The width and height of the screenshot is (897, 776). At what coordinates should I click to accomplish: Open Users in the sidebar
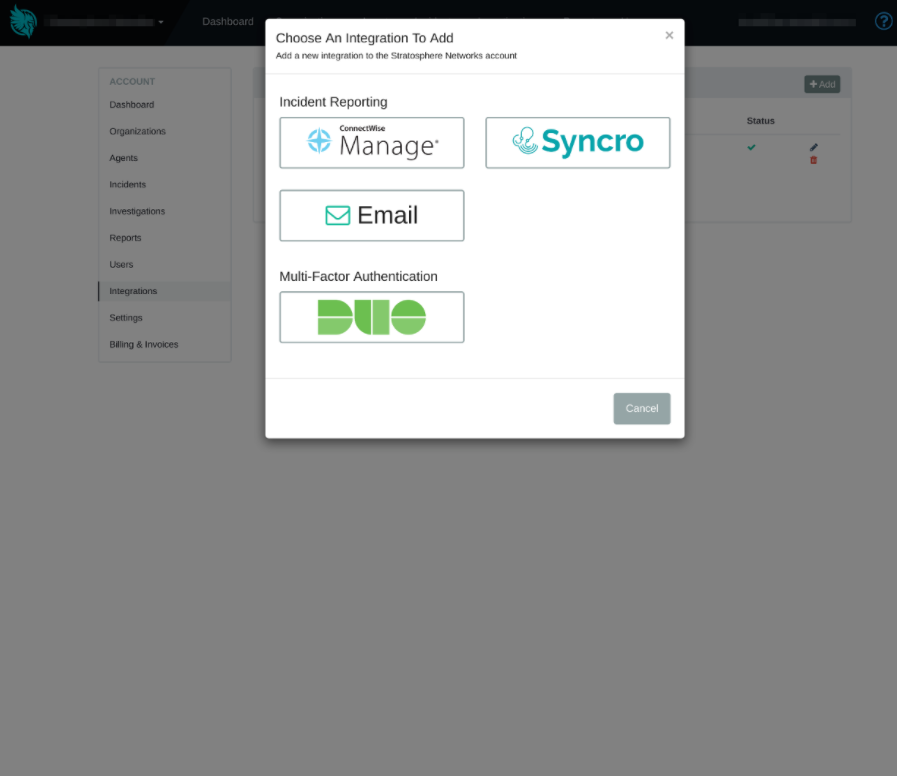[x=121, y=264]
